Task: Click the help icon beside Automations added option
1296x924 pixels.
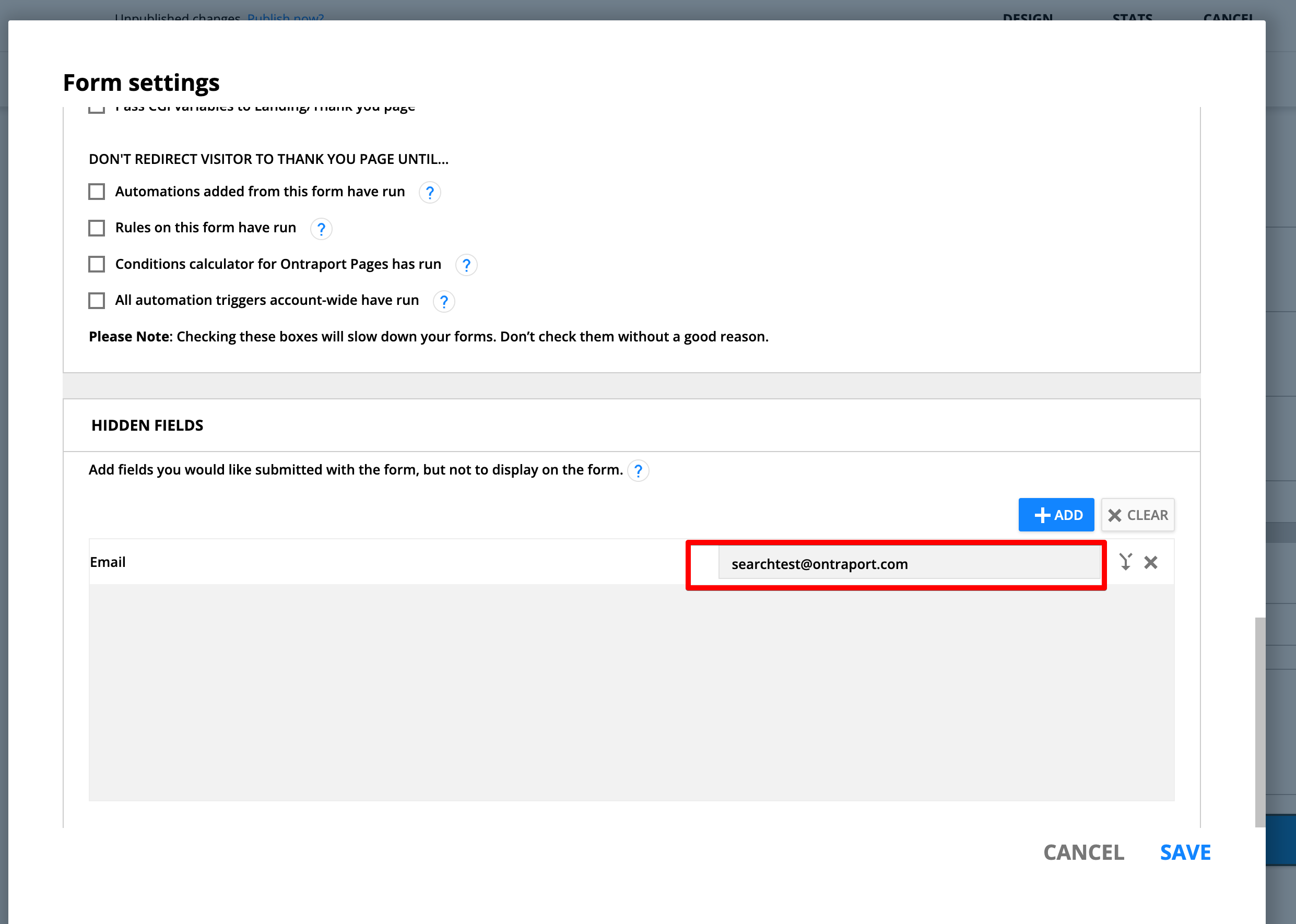Action: [x=430, y=192]
